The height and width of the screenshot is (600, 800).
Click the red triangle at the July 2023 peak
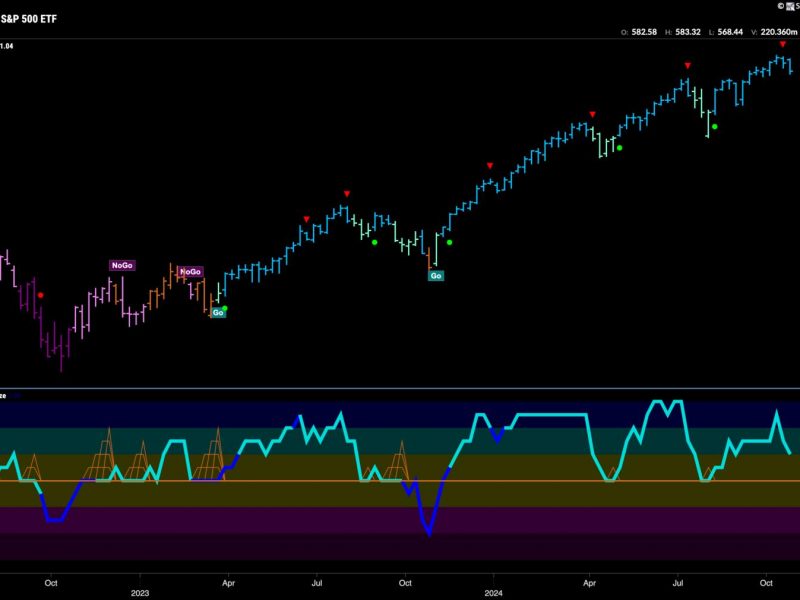click(347, 194)
